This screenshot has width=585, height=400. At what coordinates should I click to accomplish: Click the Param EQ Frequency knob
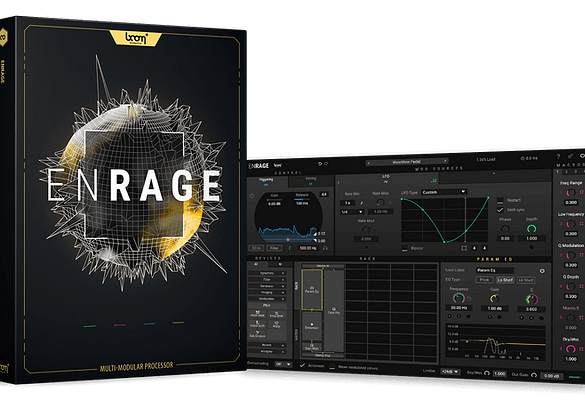[x=458, y=298]
